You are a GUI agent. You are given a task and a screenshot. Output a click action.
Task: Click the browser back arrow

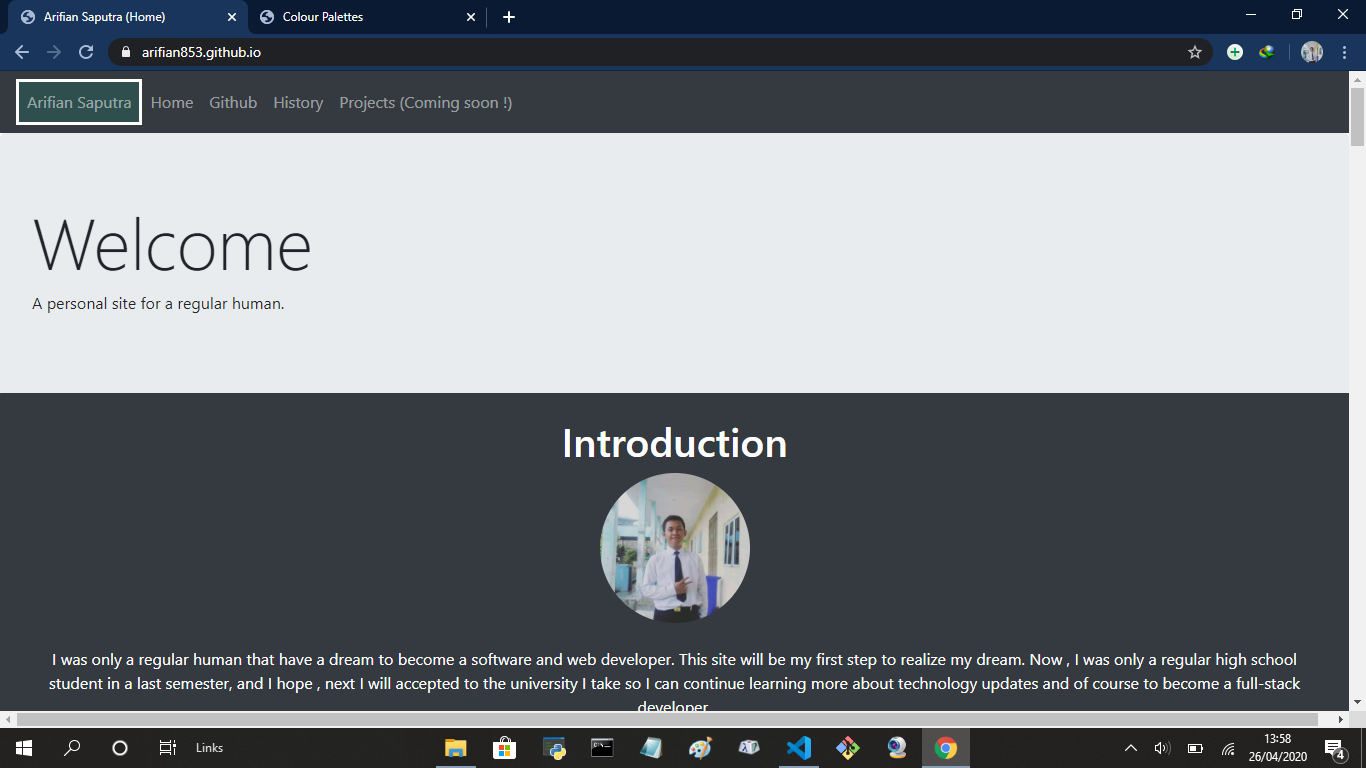pos(22,52)
